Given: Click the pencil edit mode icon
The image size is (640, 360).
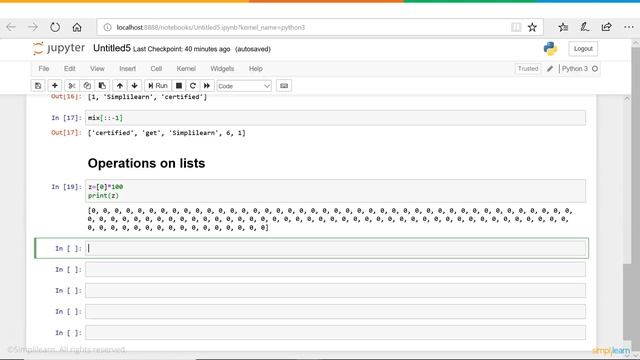Looking at the screenshot, I should point(550,69).
